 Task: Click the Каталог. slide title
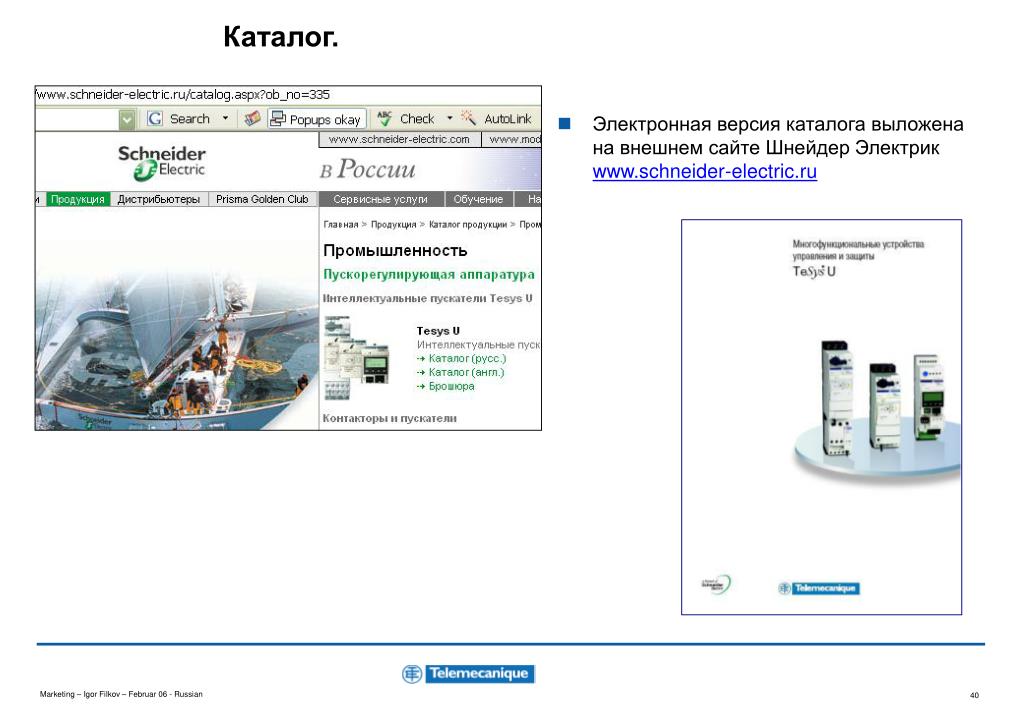tap(281, 37)
